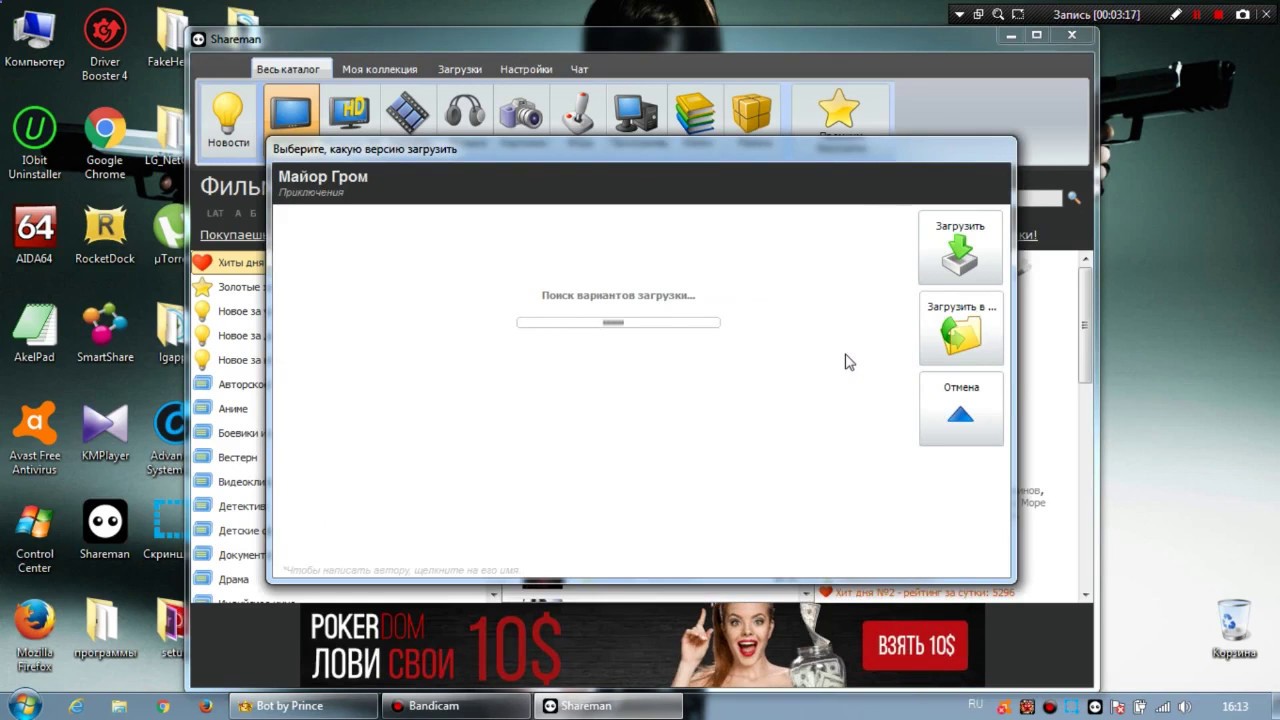Select the Золотые sidebar item
Viewport: 1280px width, 720px height.
229,287
